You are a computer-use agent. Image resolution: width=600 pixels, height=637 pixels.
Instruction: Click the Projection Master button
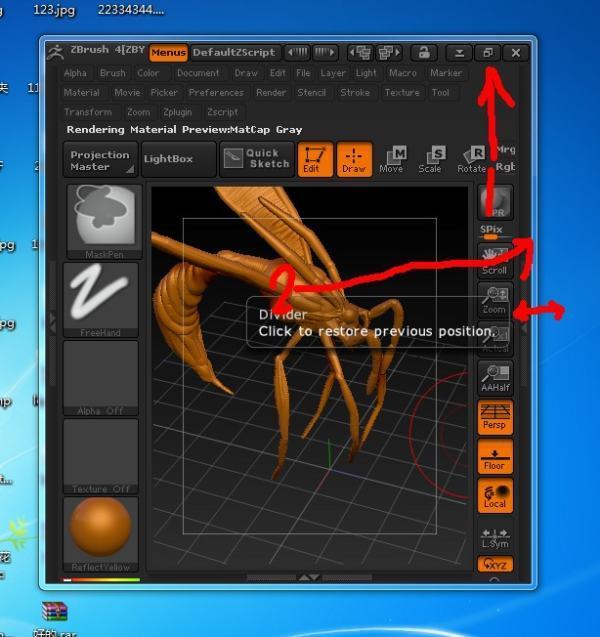100,160
